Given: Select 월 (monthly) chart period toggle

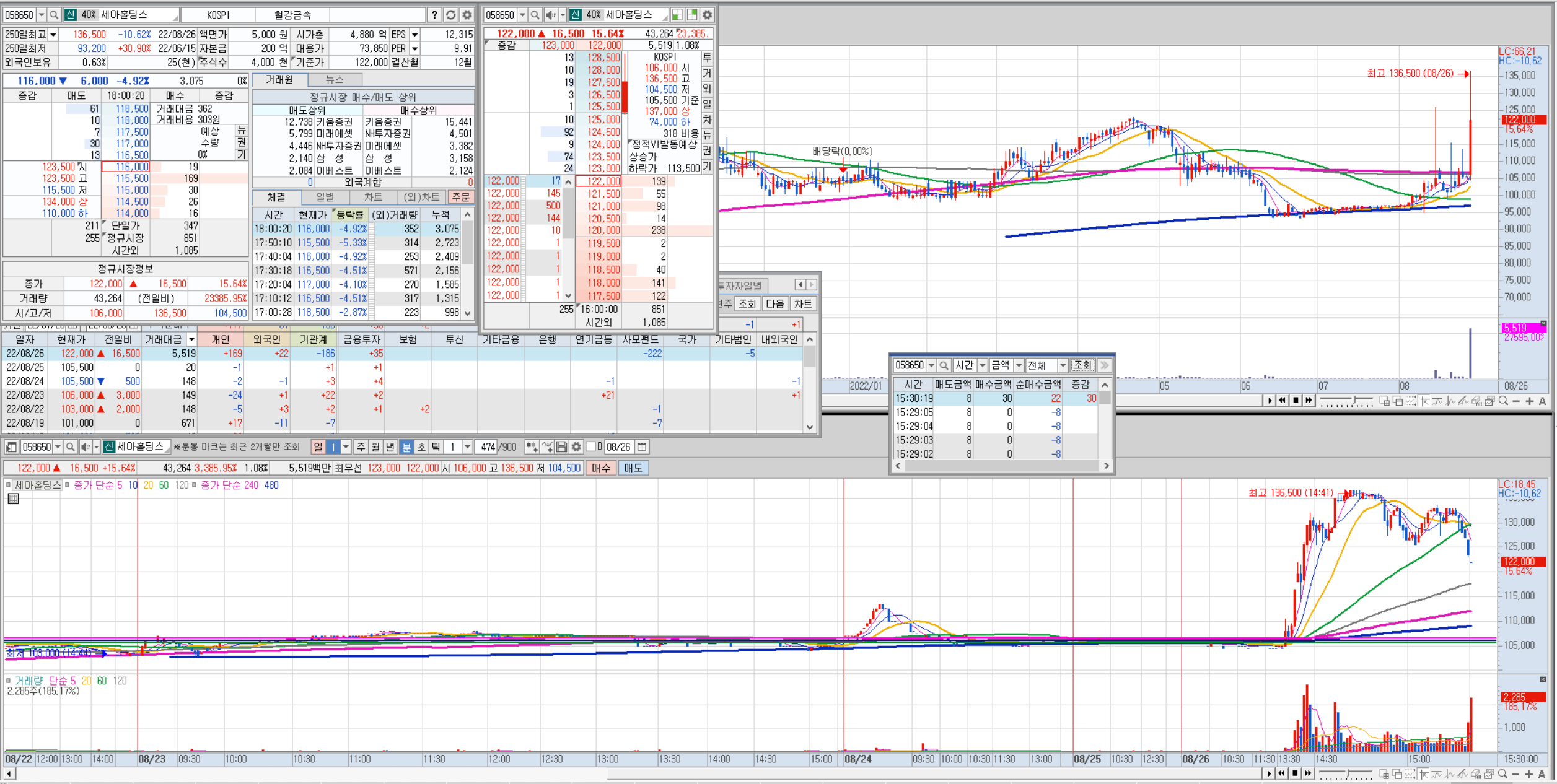Looking at the screenshot, I should [x=376, y=447].
